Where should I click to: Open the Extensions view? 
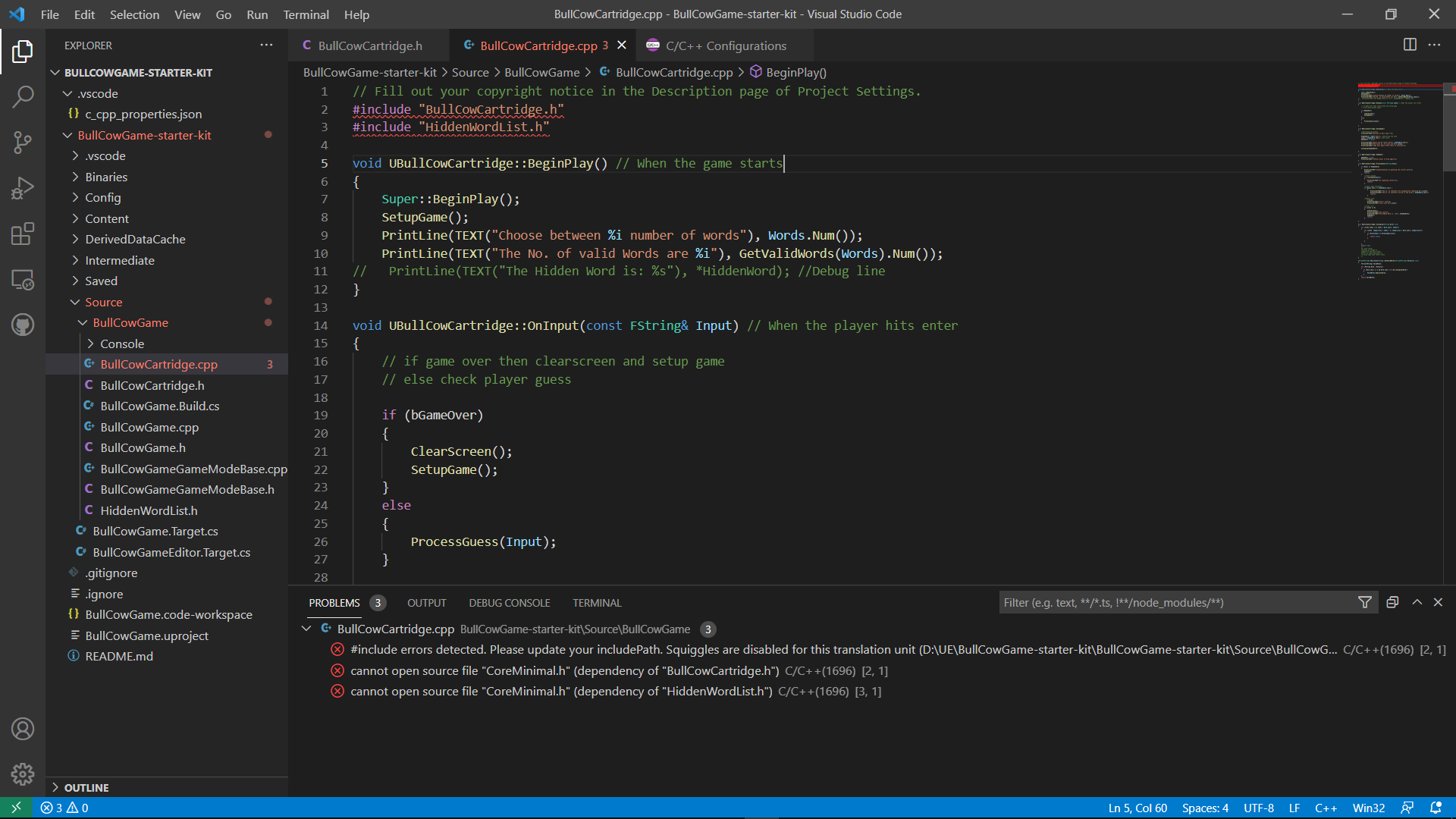click(23, 234)
